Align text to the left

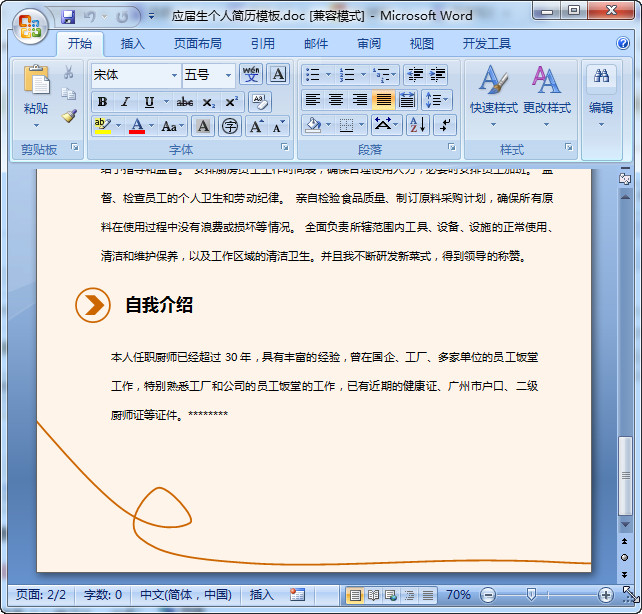[313, 99]
